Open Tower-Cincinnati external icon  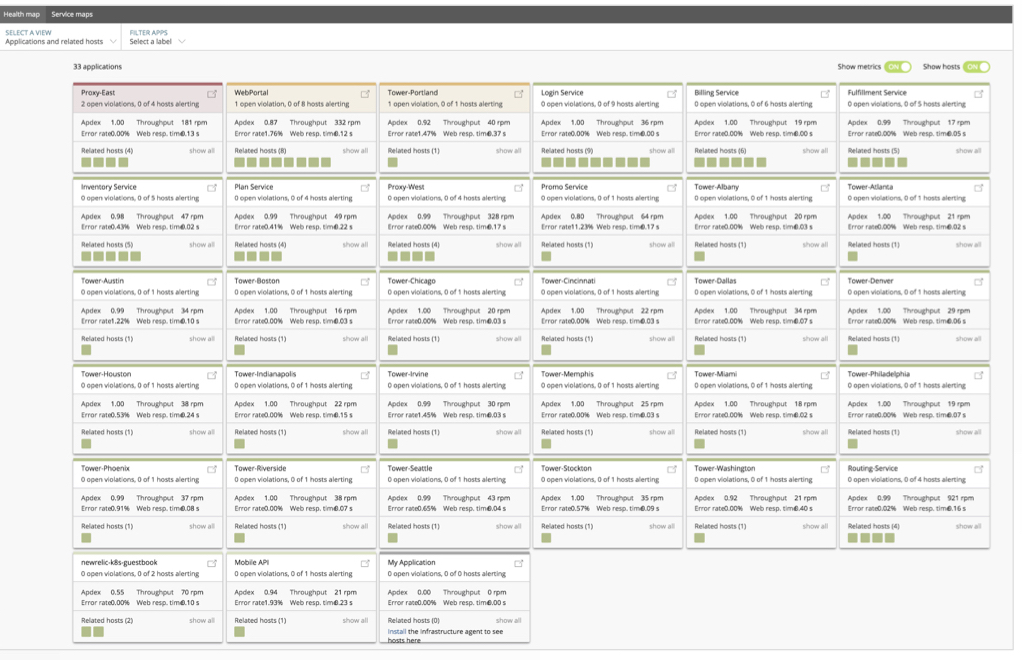point(672,281)
